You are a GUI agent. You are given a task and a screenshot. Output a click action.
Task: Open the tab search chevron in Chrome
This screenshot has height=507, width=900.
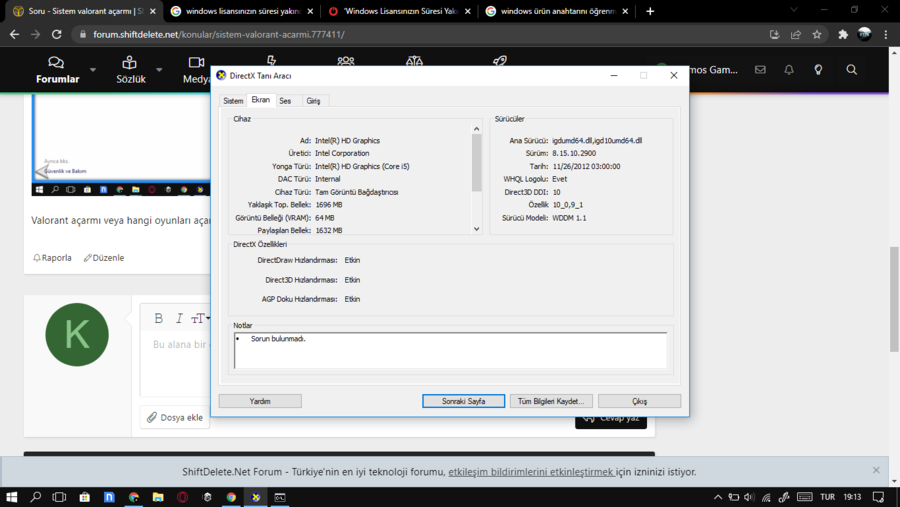point(794,10)
